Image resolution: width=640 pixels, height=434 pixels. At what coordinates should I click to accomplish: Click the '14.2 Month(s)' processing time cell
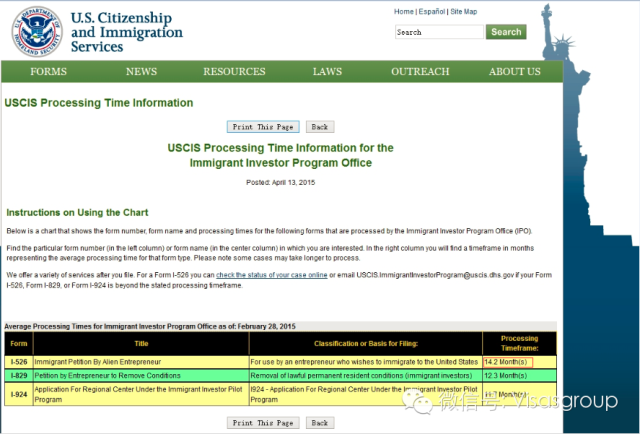519,362
